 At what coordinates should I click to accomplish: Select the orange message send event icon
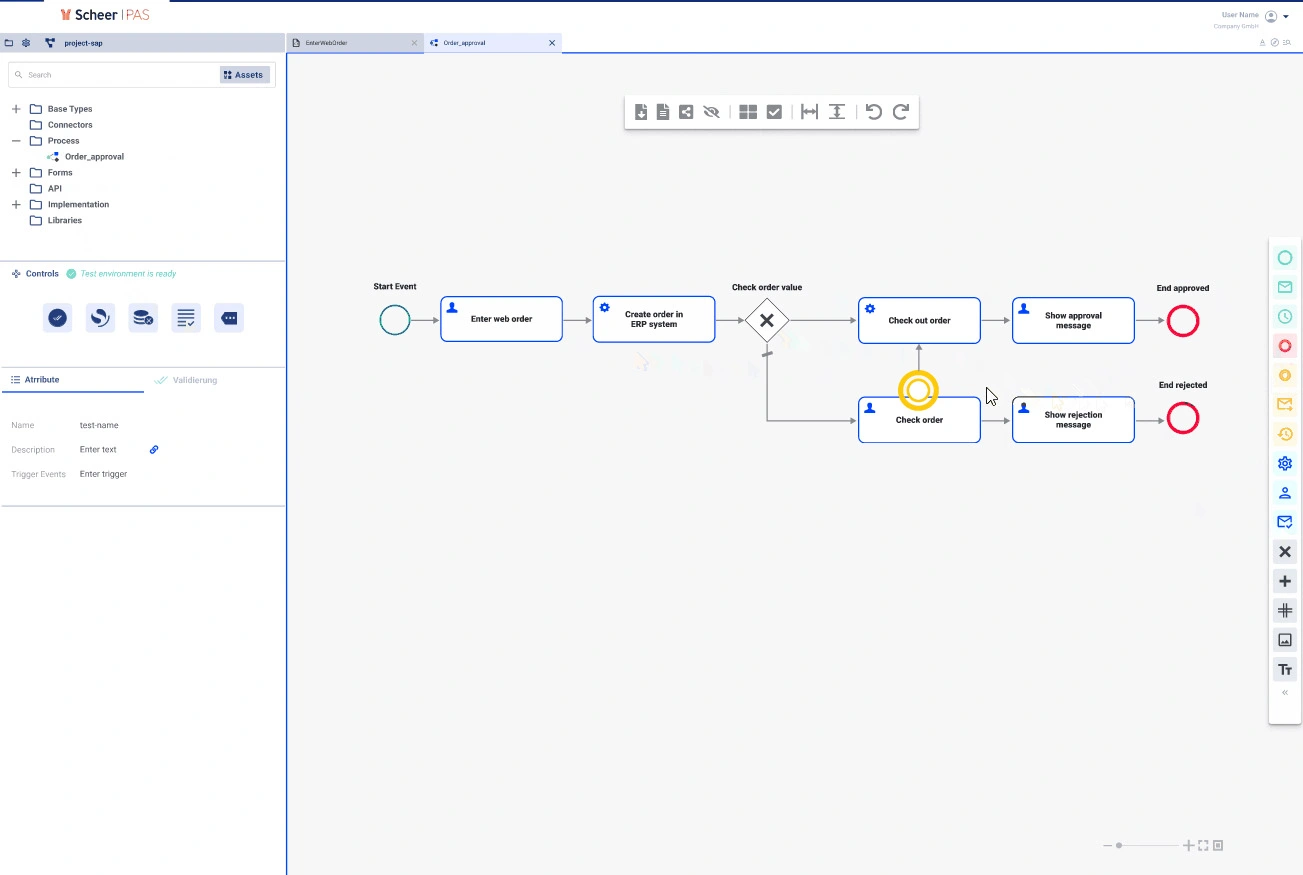1285,405
